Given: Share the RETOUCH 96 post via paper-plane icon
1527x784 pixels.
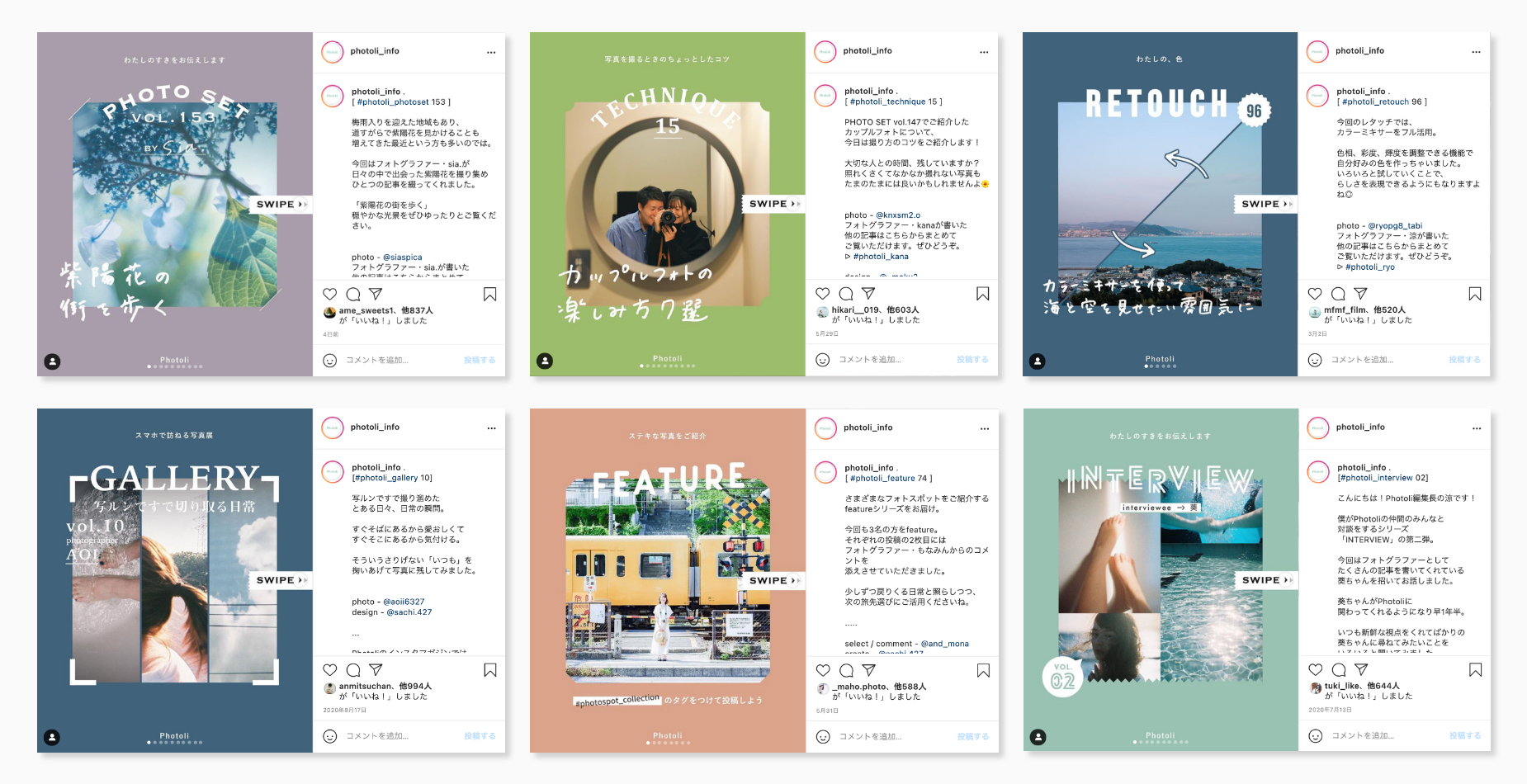Looking at the screenshot, I should (x=1360, y=293).
